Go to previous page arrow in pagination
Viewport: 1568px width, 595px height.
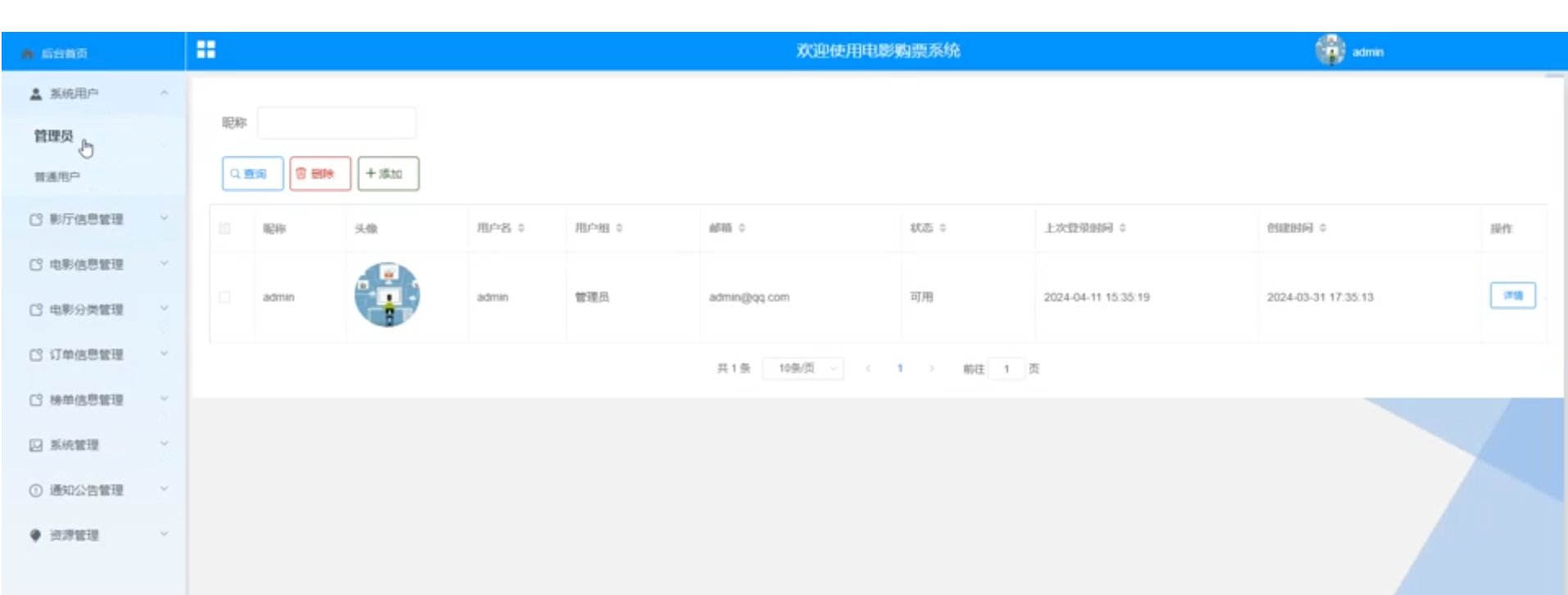[x=868, y=368]
